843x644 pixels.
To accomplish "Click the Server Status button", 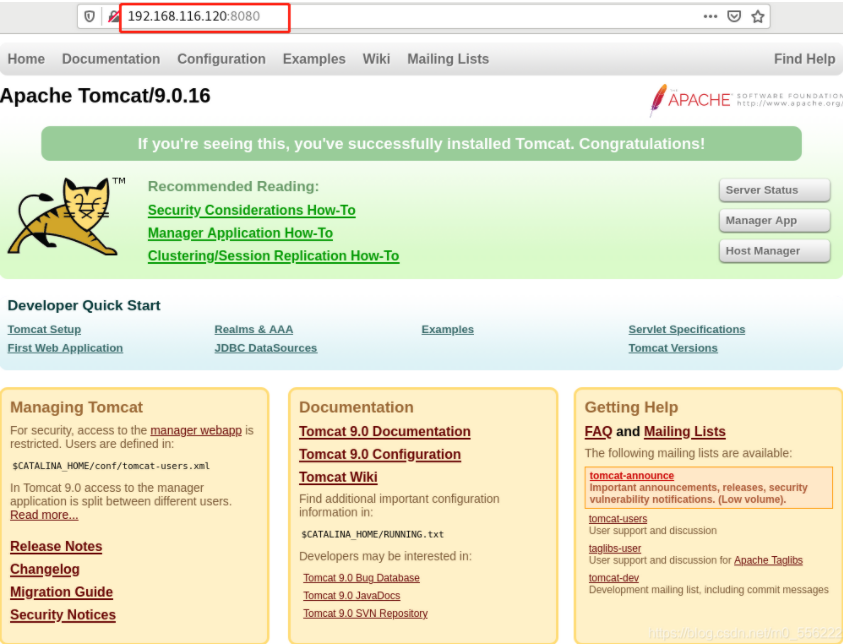I will [775, 190].
